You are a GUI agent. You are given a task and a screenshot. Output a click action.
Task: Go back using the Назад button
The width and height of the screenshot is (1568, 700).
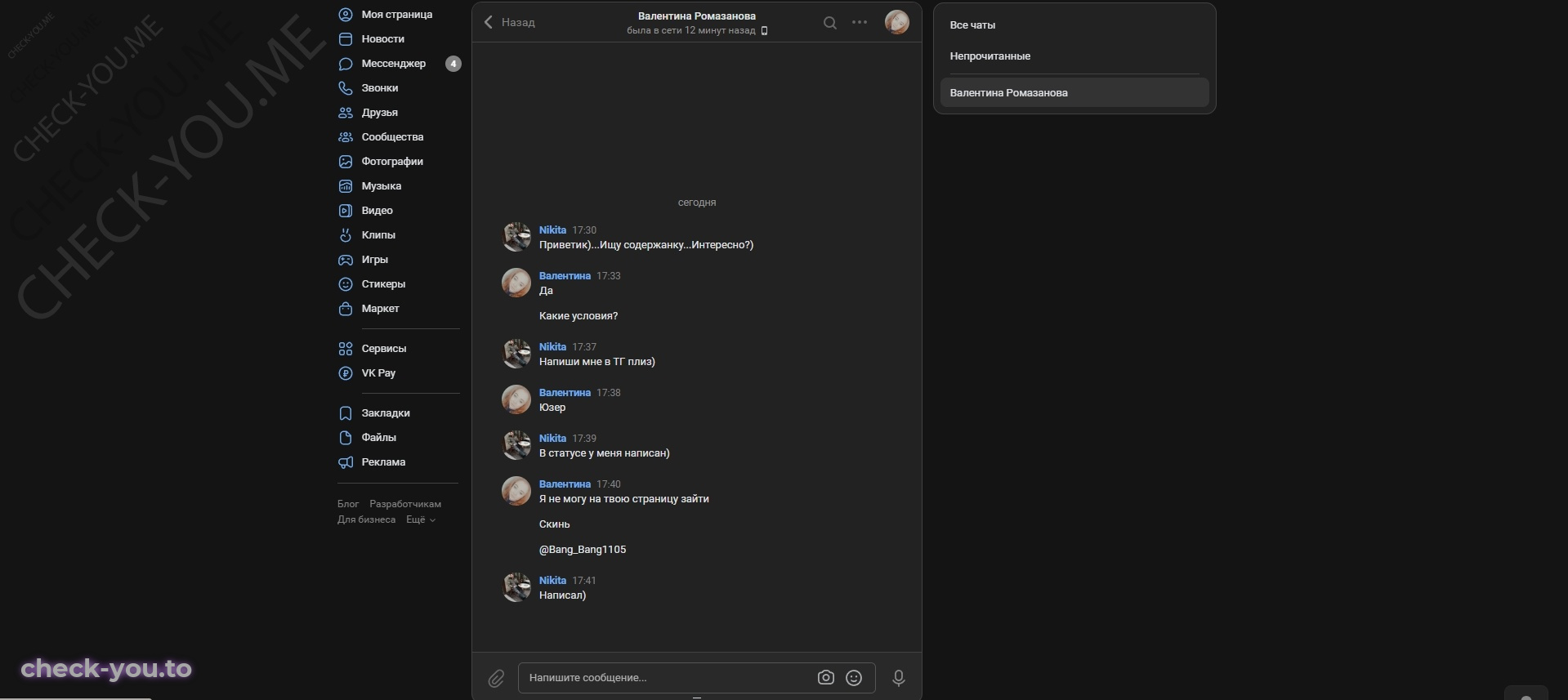tap(510, 22)
